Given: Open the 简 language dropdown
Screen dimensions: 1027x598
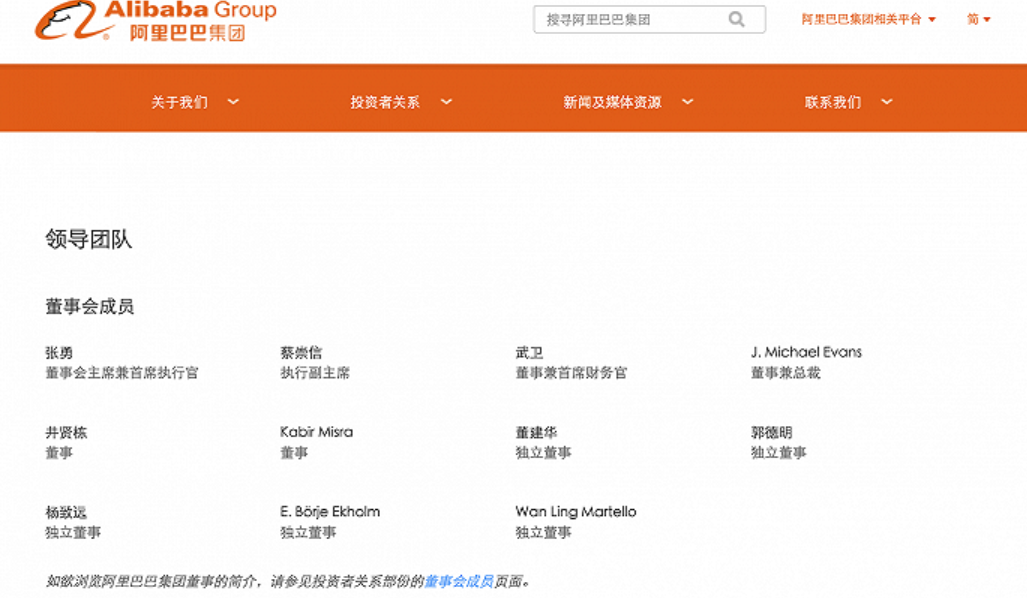Looking at the screenshot, I should [x=979, y=20].
